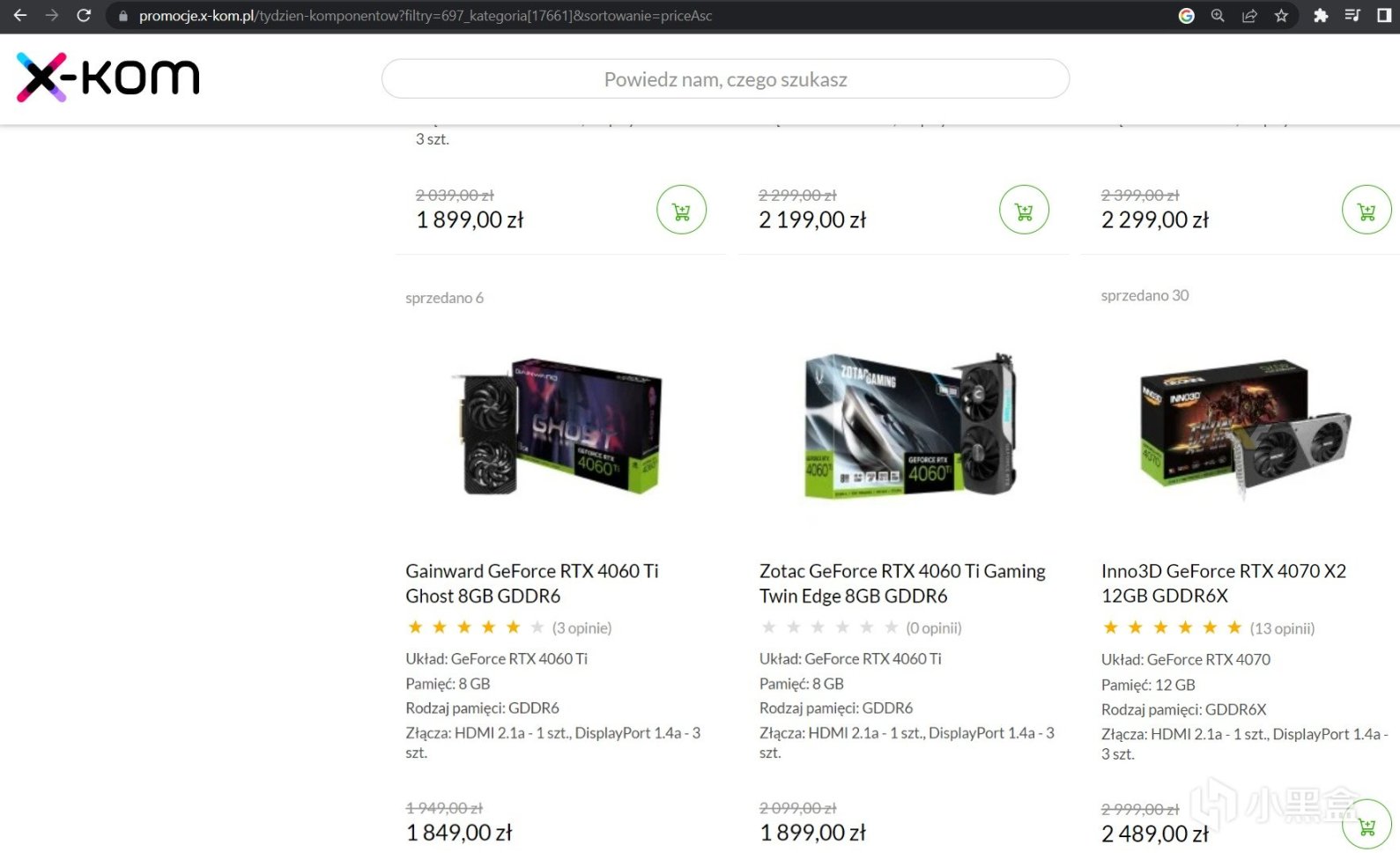Click Zotac Rodzaj pamięci: GDDR6 spec line

coord(836,708)
